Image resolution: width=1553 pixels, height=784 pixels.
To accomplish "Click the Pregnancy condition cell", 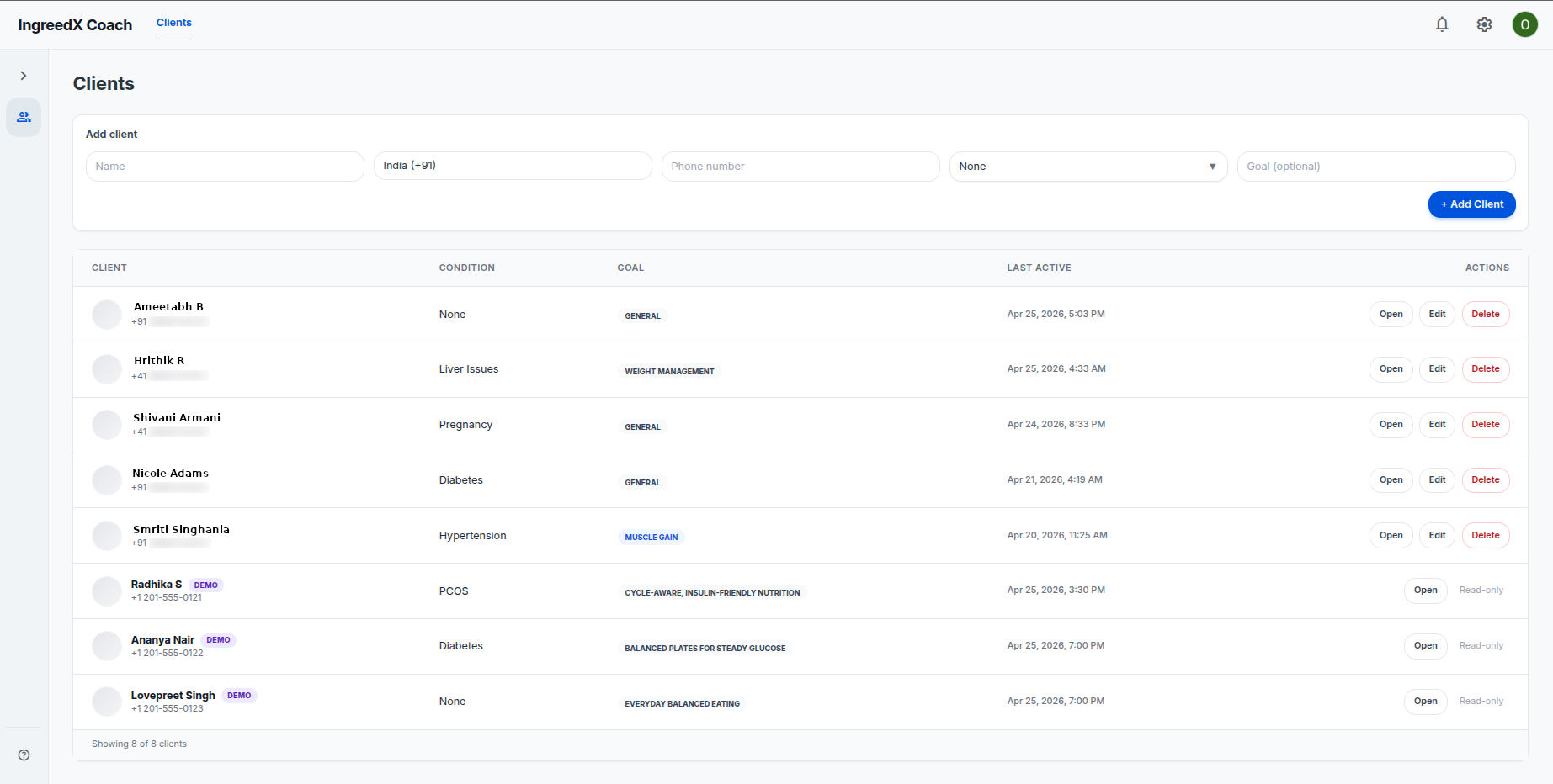I will point(465,425).
